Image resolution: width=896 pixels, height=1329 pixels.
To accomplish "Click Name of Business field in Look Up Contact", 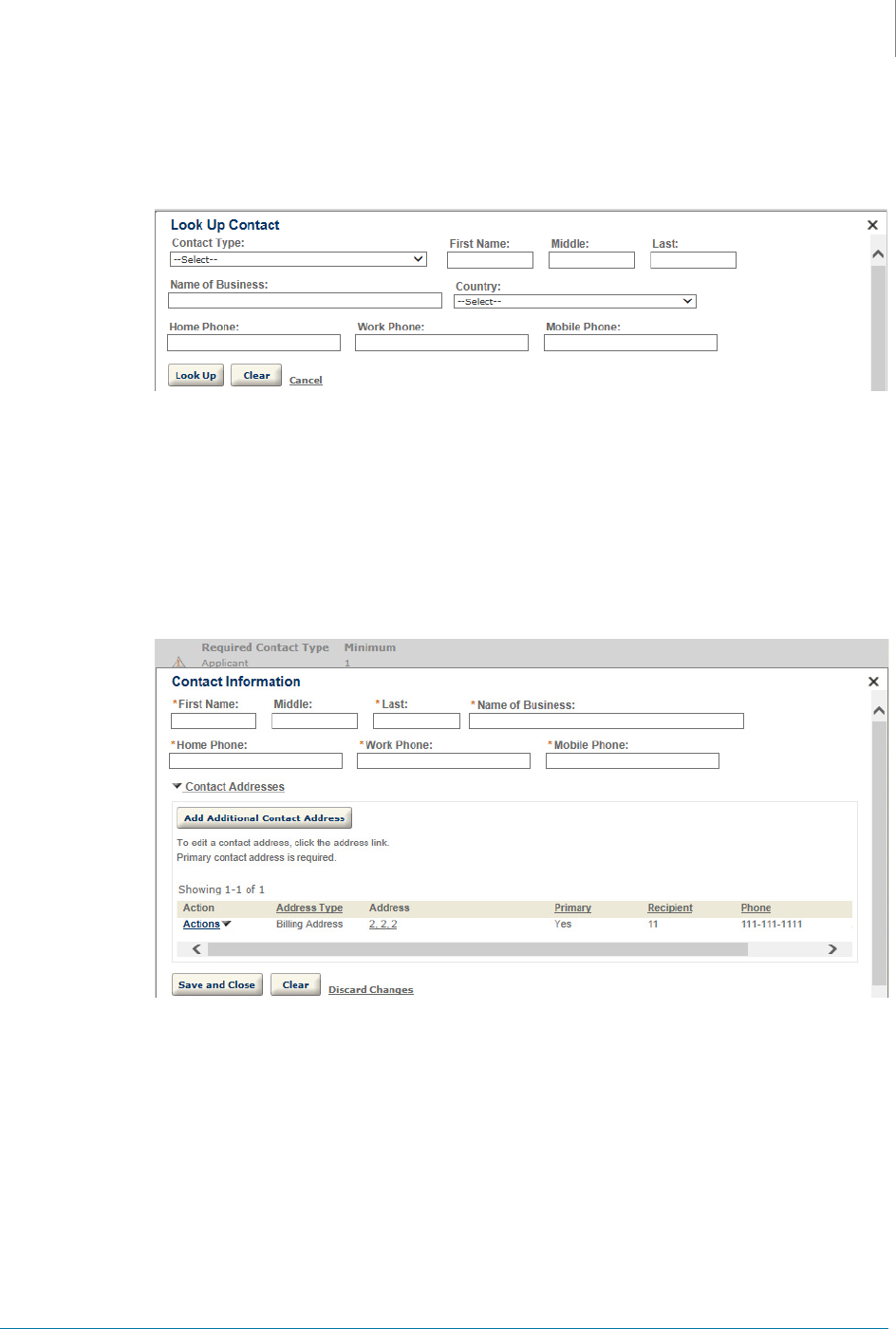I will tap(305, 301).
